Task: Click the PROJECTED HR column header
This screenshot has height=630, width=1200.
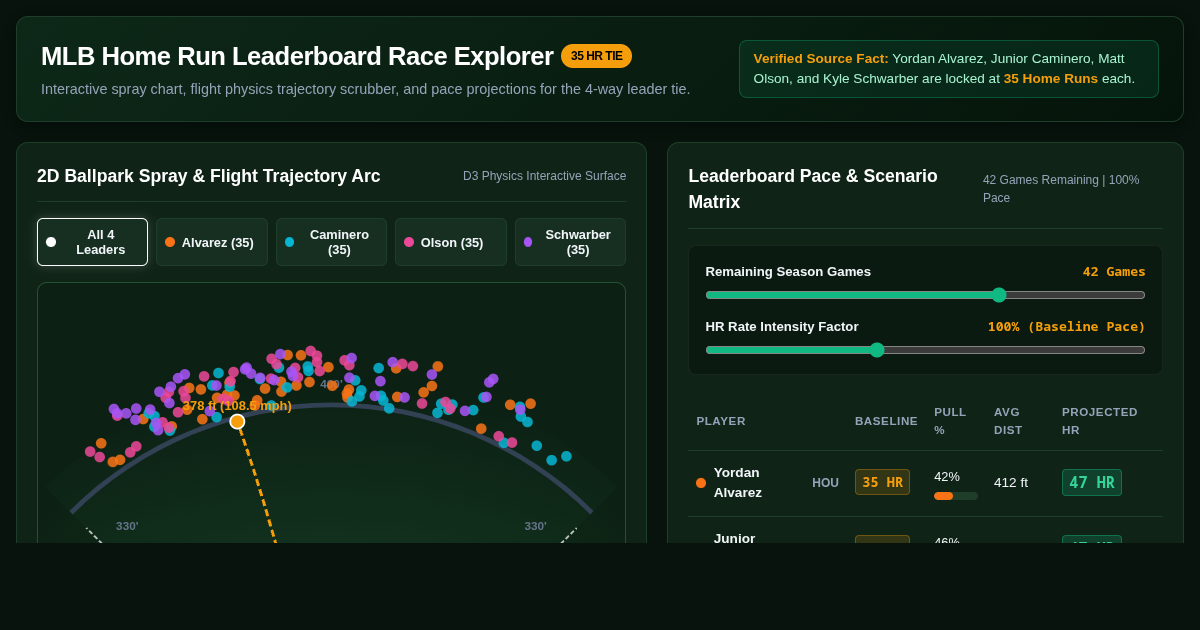Action: coord(1100,421)
